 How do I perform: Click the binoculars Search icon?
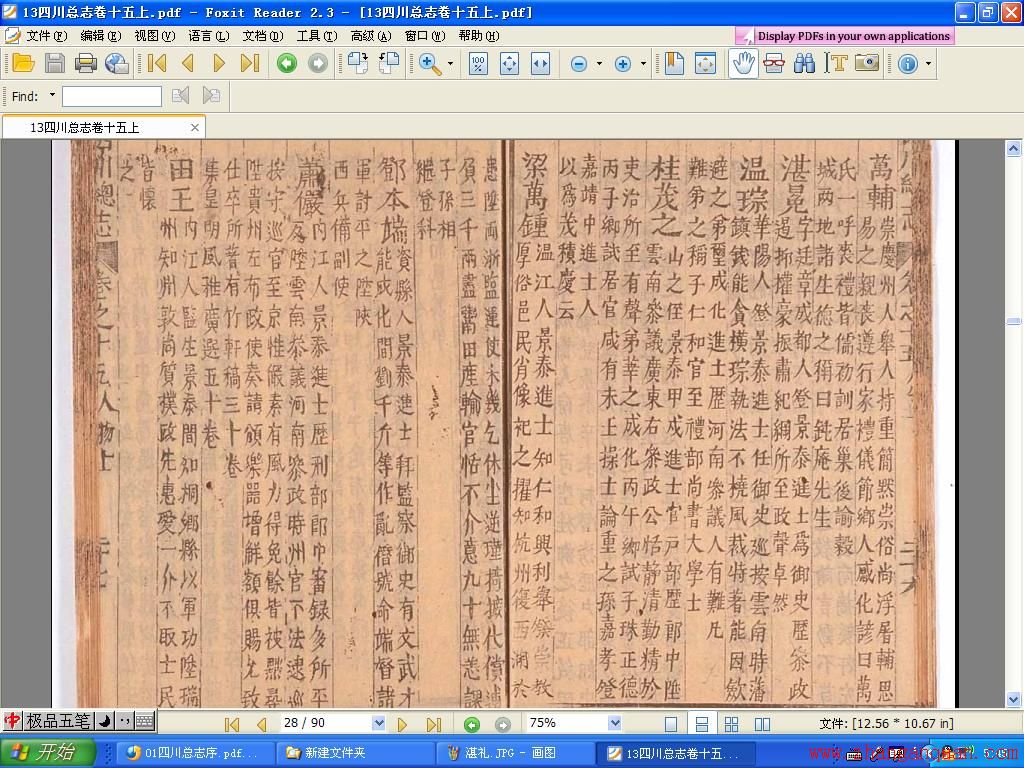[805, 63]
